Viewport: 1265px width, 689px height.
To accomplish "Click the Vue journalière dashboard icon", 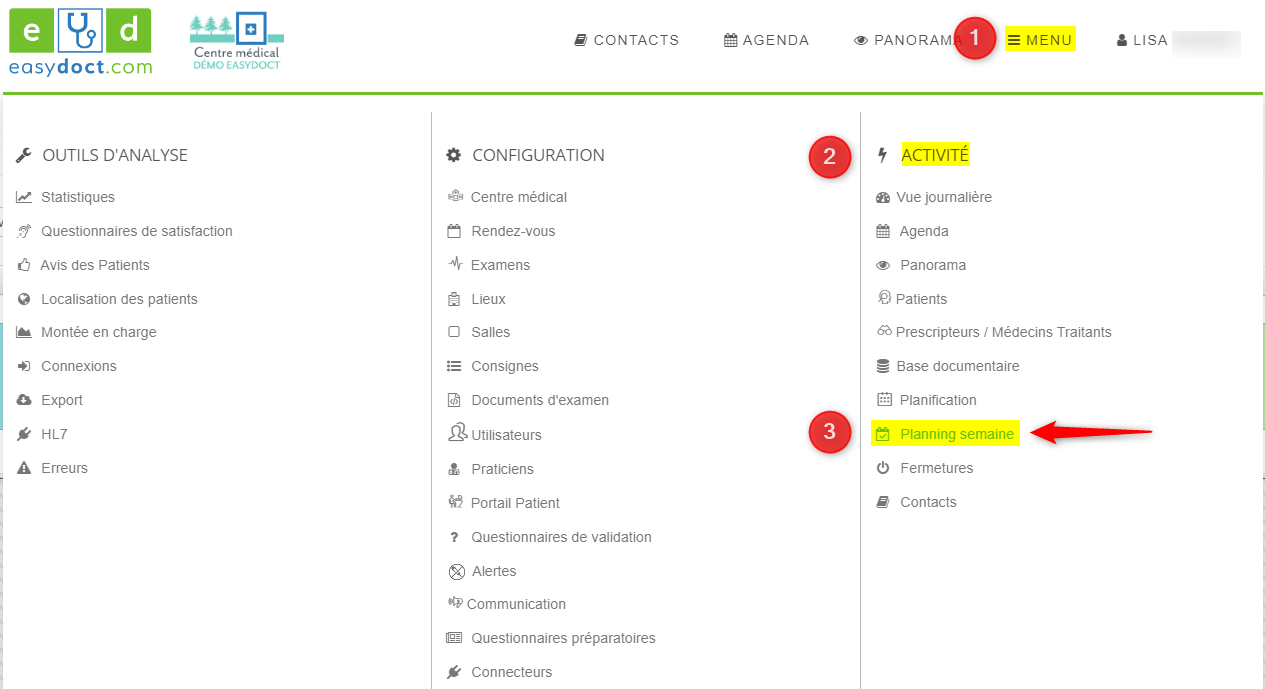I will tap(883, 198).
